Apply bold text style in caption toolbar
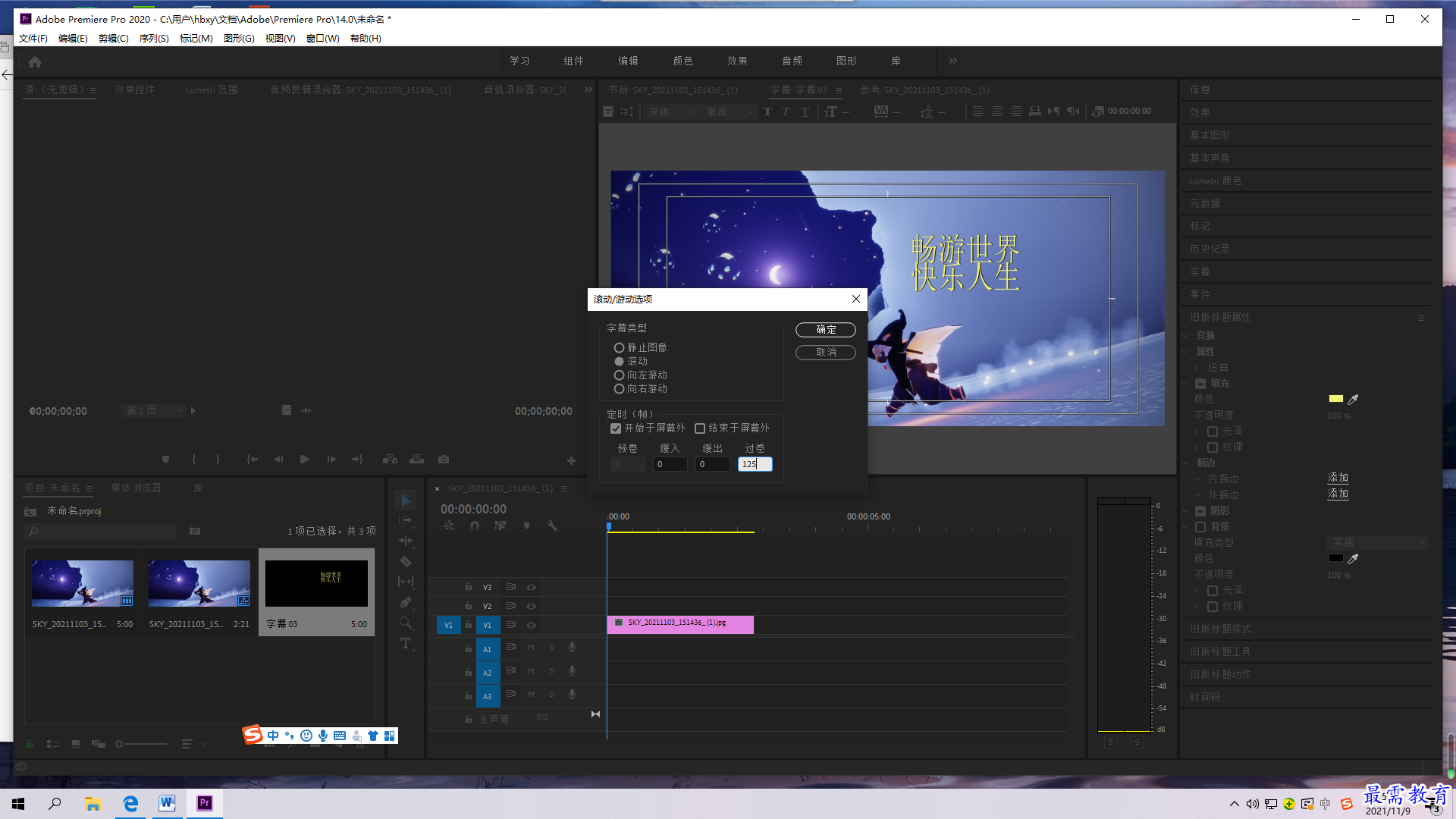 [767, 112]
